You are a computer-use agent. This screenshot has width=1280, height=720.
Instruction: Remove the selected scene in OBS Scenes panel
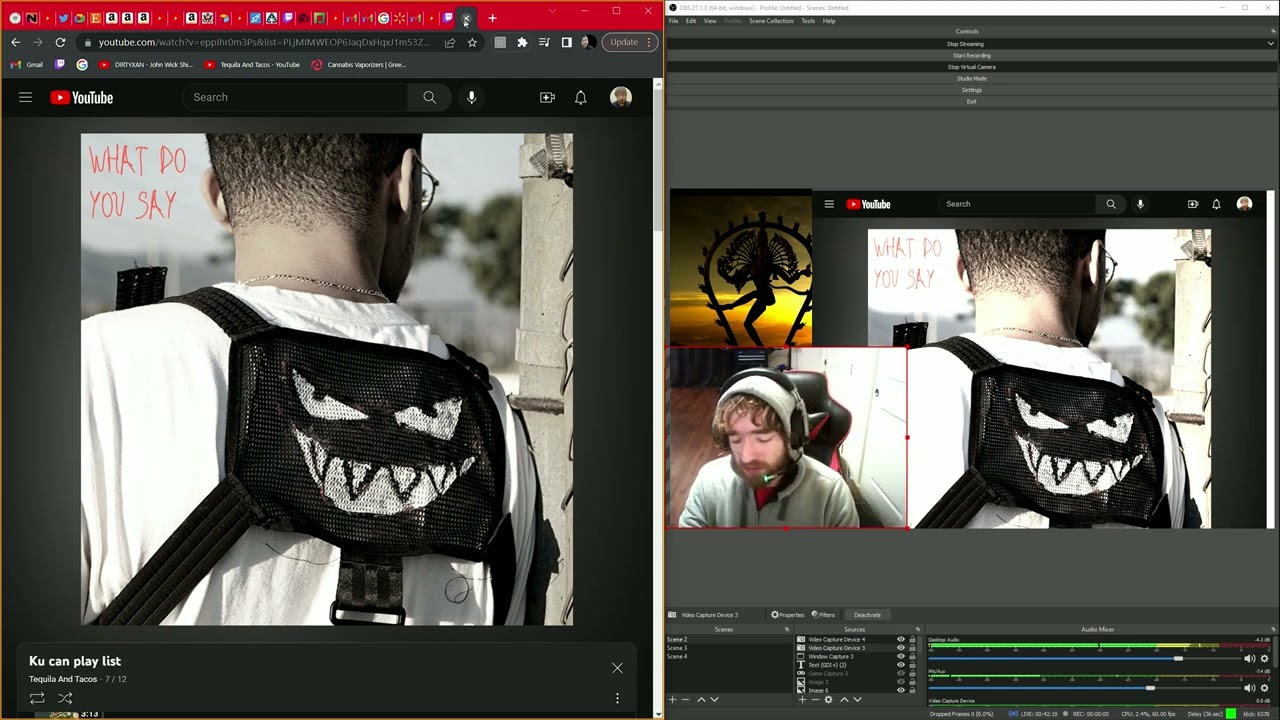(x=685, y=700)
